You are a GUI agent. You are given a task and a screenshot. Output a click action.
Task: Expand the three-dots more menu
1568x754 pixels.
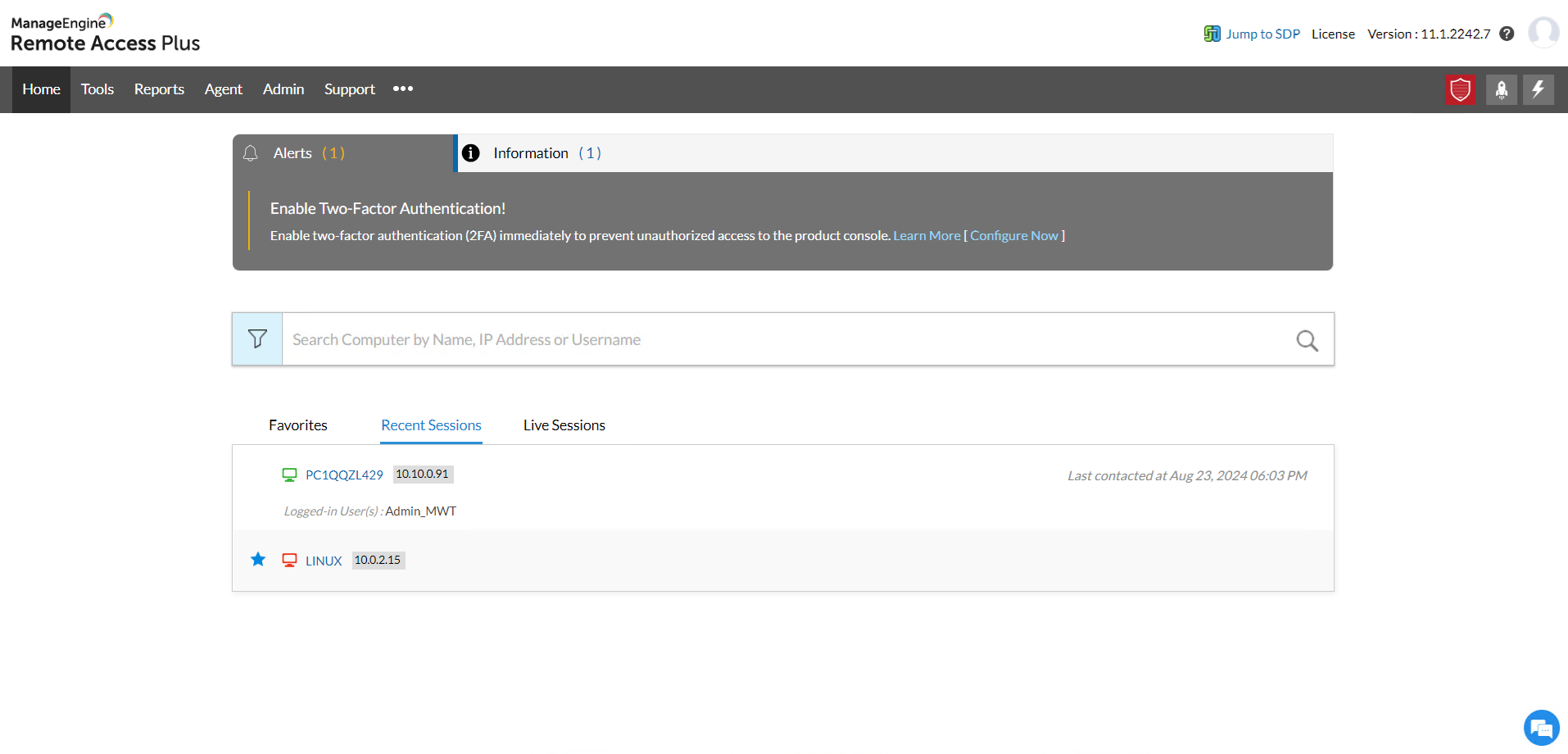point(402,89)
